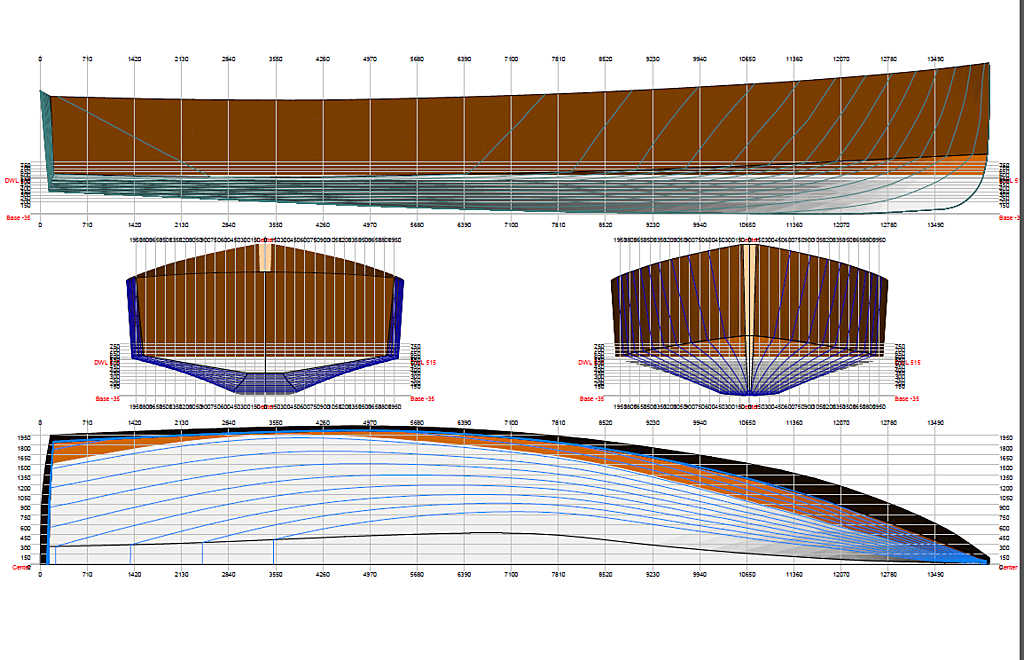Select station 10650 label above the side profile
The width and height of the screenshot is (1024, 660).
pos(747,59)
